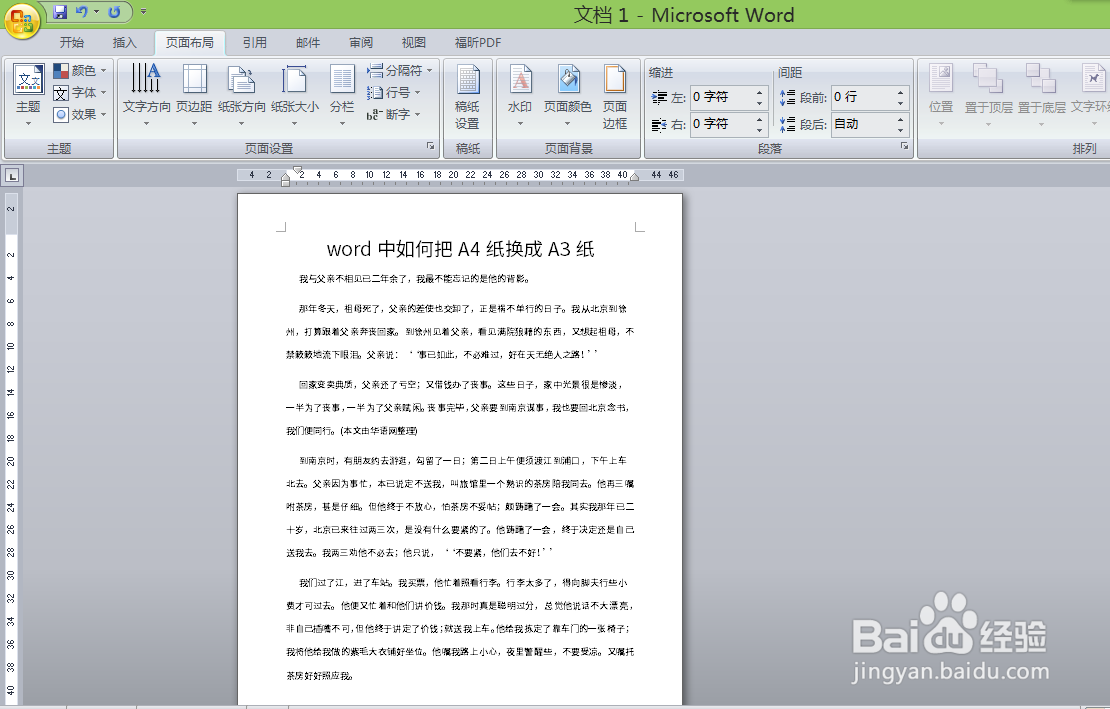Open paper Size (纸张大小) options
The height and width of the screenshot is (709, 1110).
tap(294, 96)
